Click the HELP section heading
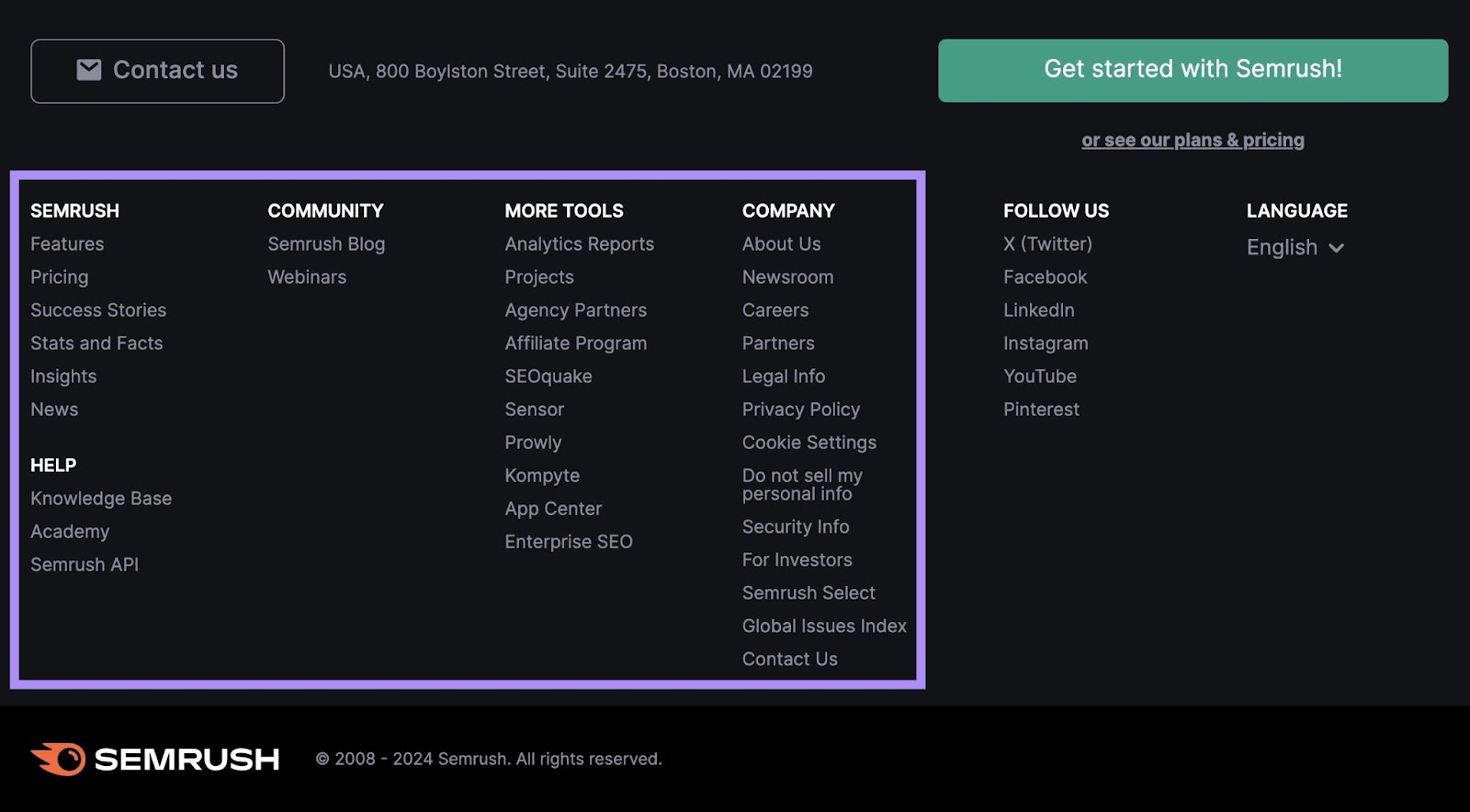1470x812 pixels. pos(53,465)
